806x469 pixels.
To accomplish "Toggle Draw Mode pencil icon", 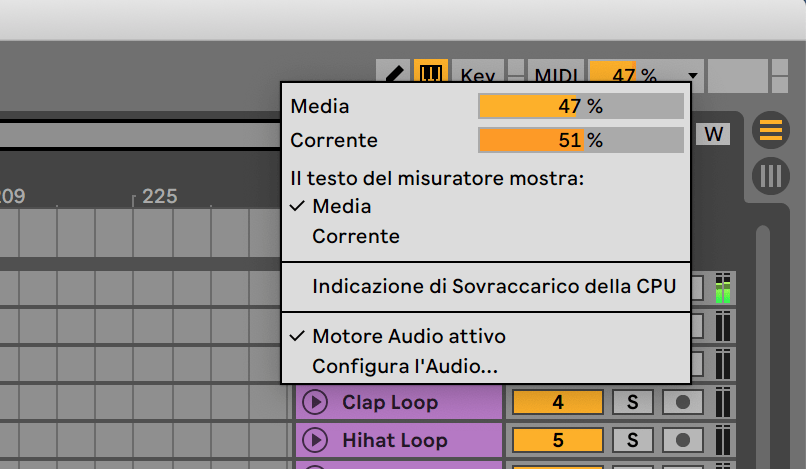I will (394, 74).
